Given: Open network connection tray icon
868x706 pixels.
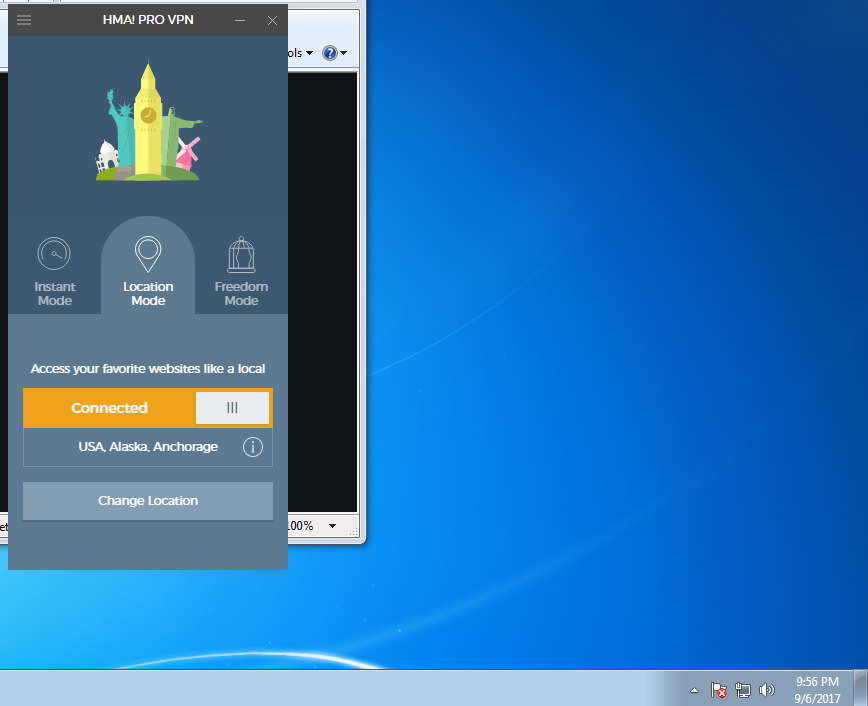Looking at the screenshot, I should 742,690.
